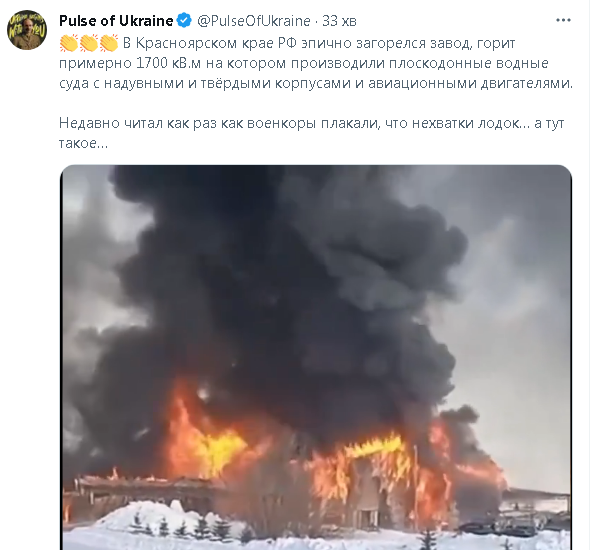
Task: Visit the @PulseOfUkraine handle link
Action: coord(253,21)
